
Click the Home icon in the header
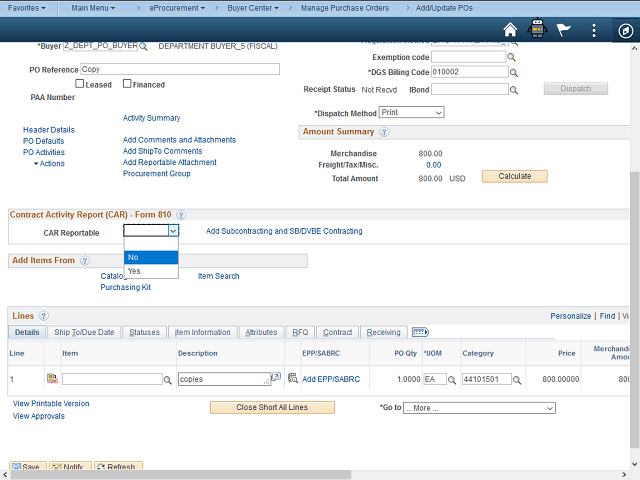[x=511, y=29]
